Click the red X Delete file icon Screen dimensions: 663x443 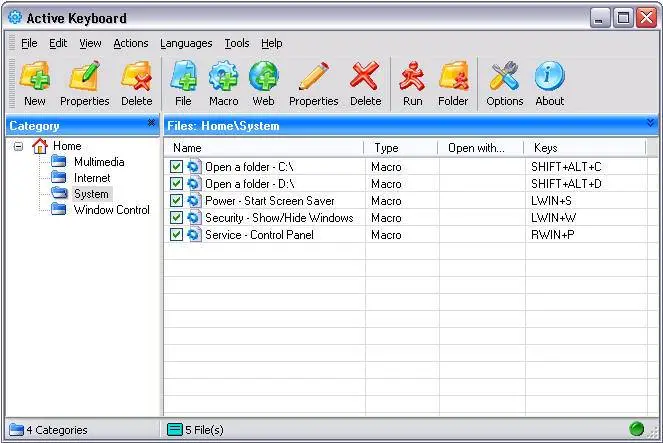pos(365,77)
